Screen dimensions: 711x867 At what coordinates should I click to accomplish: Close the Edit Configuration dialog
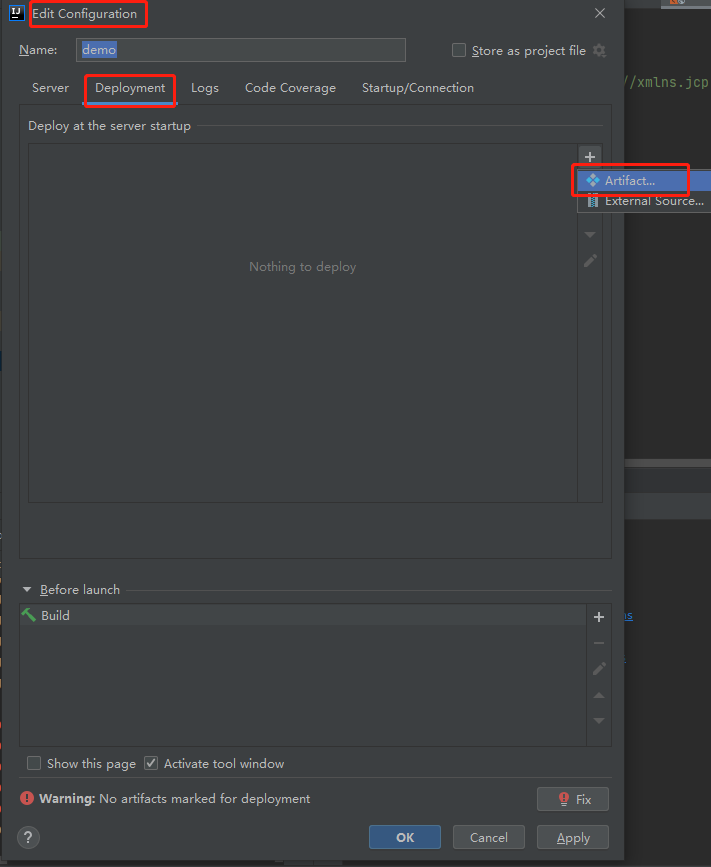[x=600, y=13]
